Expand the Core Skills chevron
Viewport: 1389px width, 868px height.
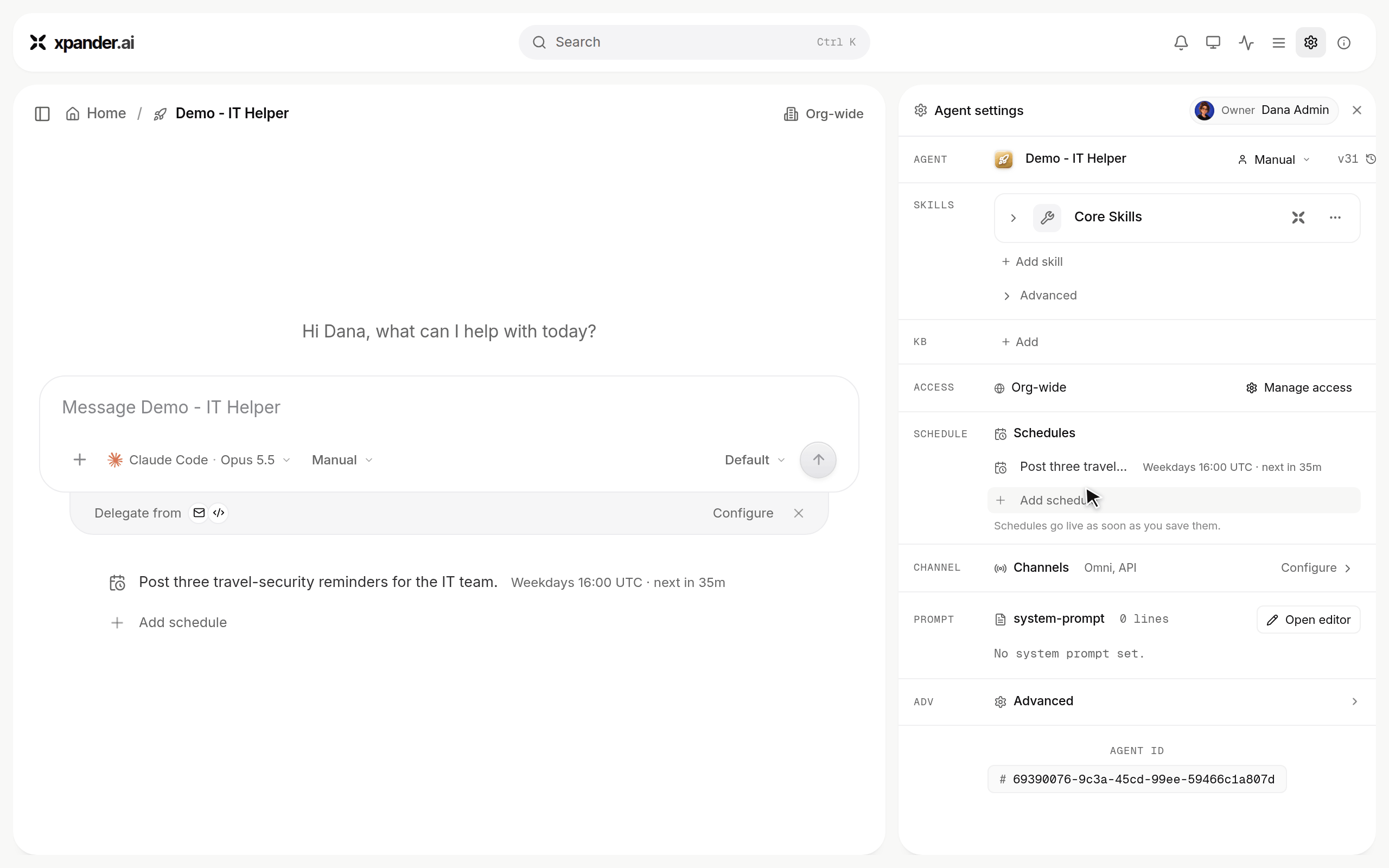(1013, 218)
